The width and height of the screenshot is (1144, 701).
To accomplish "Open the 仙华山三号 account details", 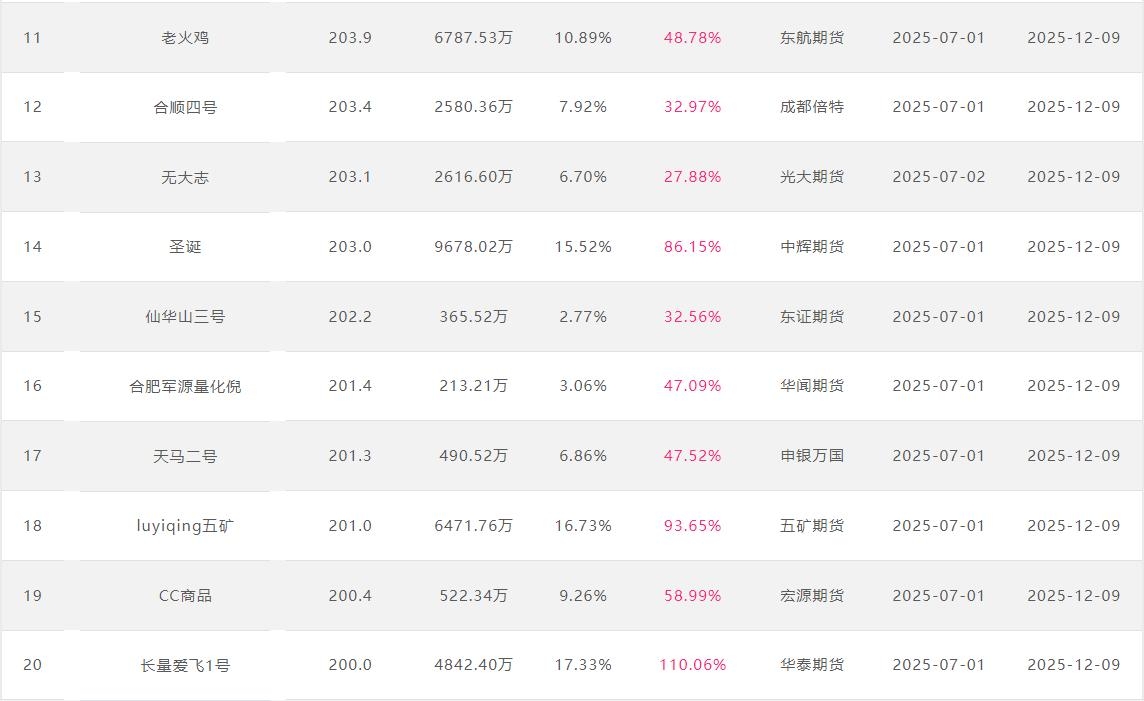I will pos(185,317).
